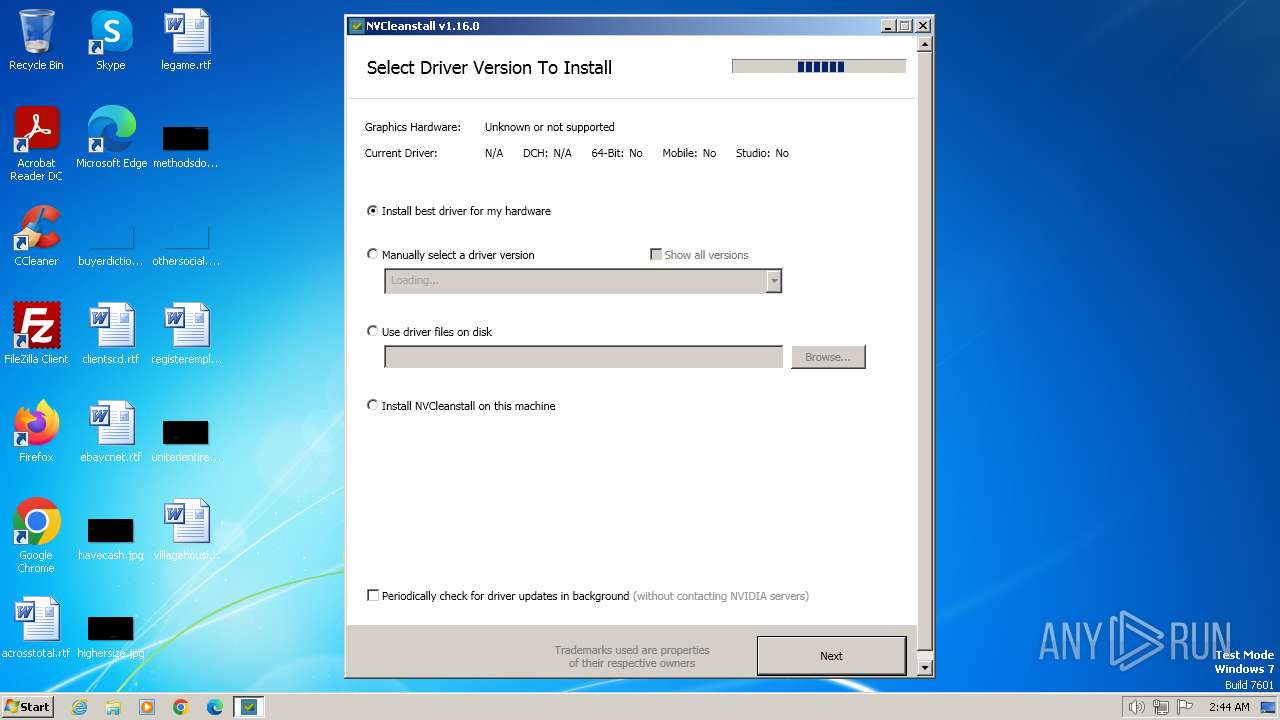Select Use driver files on disk
1280x720 pixels.
point(430,332)
